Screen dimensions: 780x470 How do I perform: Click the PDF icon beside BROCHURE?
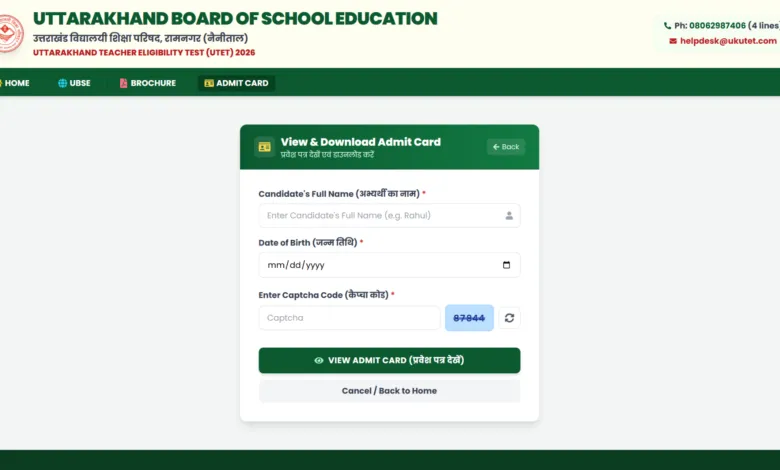pos(123,83)
